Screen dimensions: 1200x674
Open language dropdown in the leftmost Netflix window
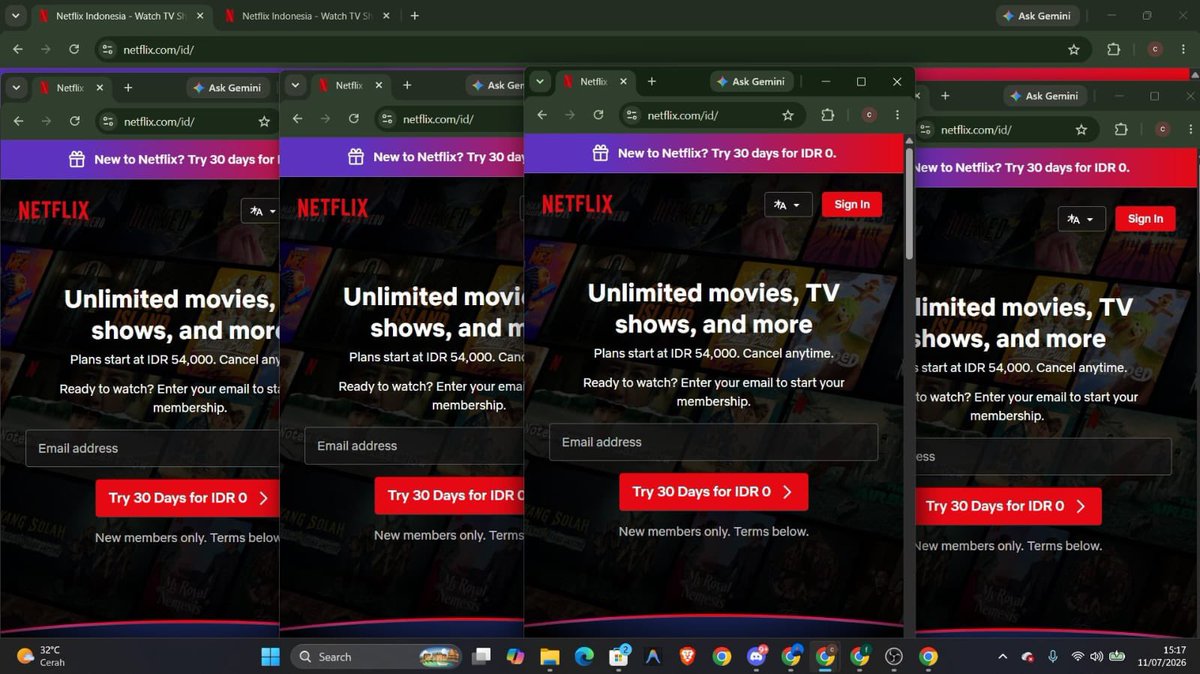(262, 211)
